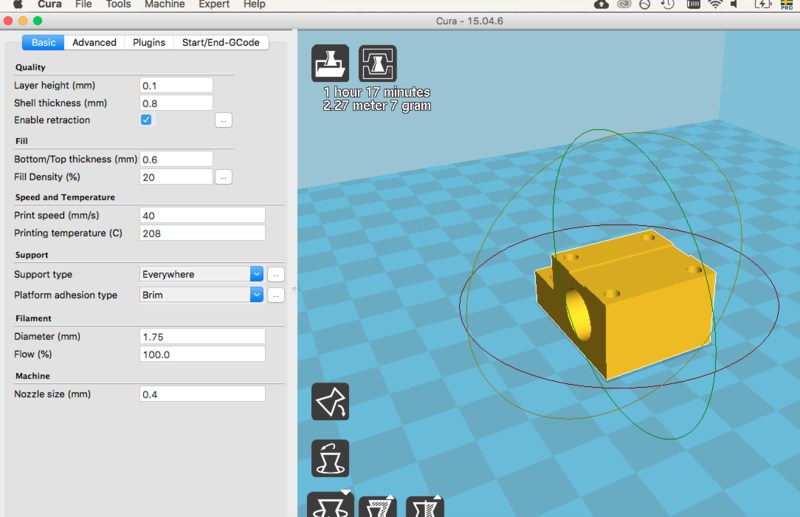Click the Layer height input field

pyautogui.click(x=176, y=85)
